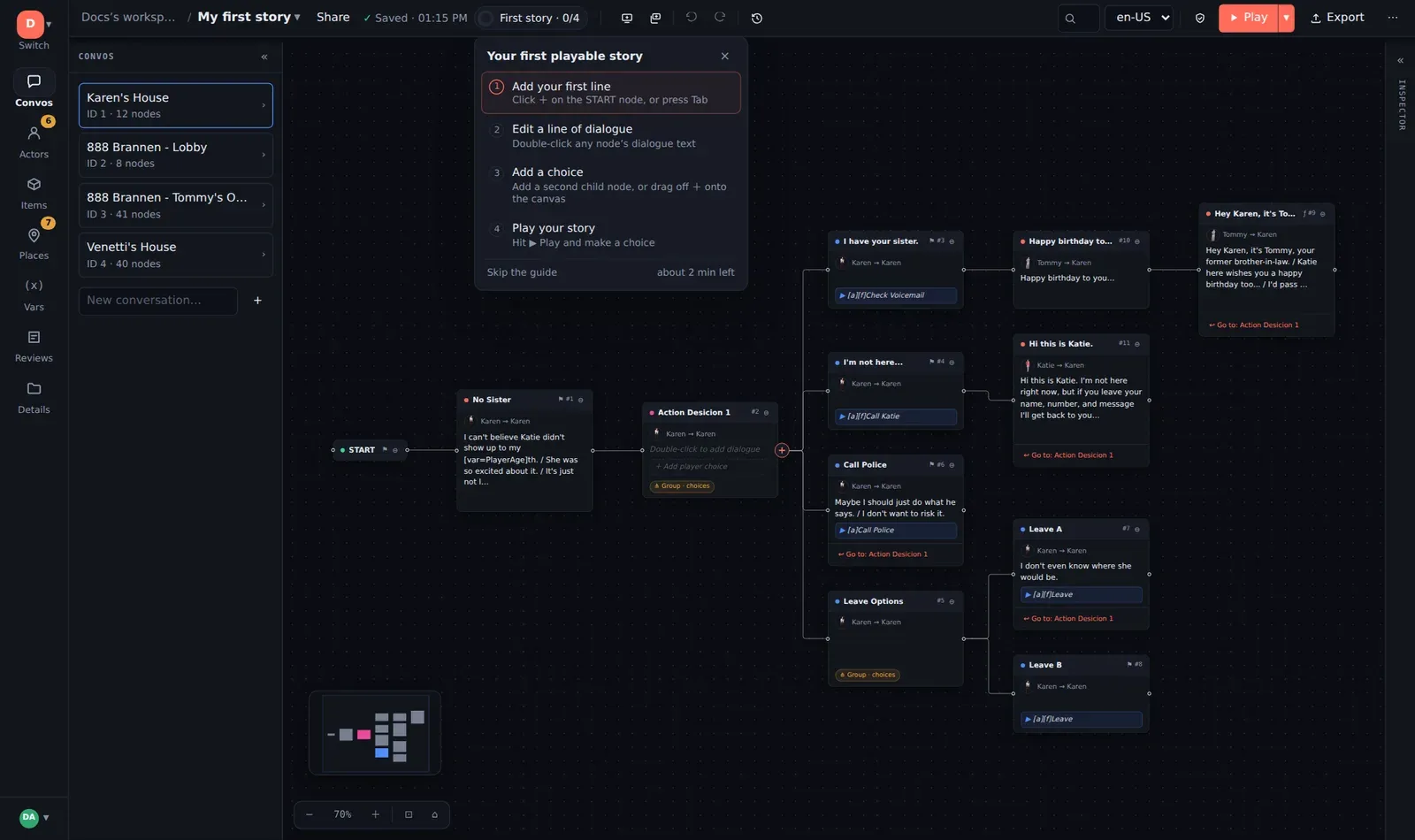Add new conversation with plus button
Screen dimensions: 1415x840
coord(257,301)
